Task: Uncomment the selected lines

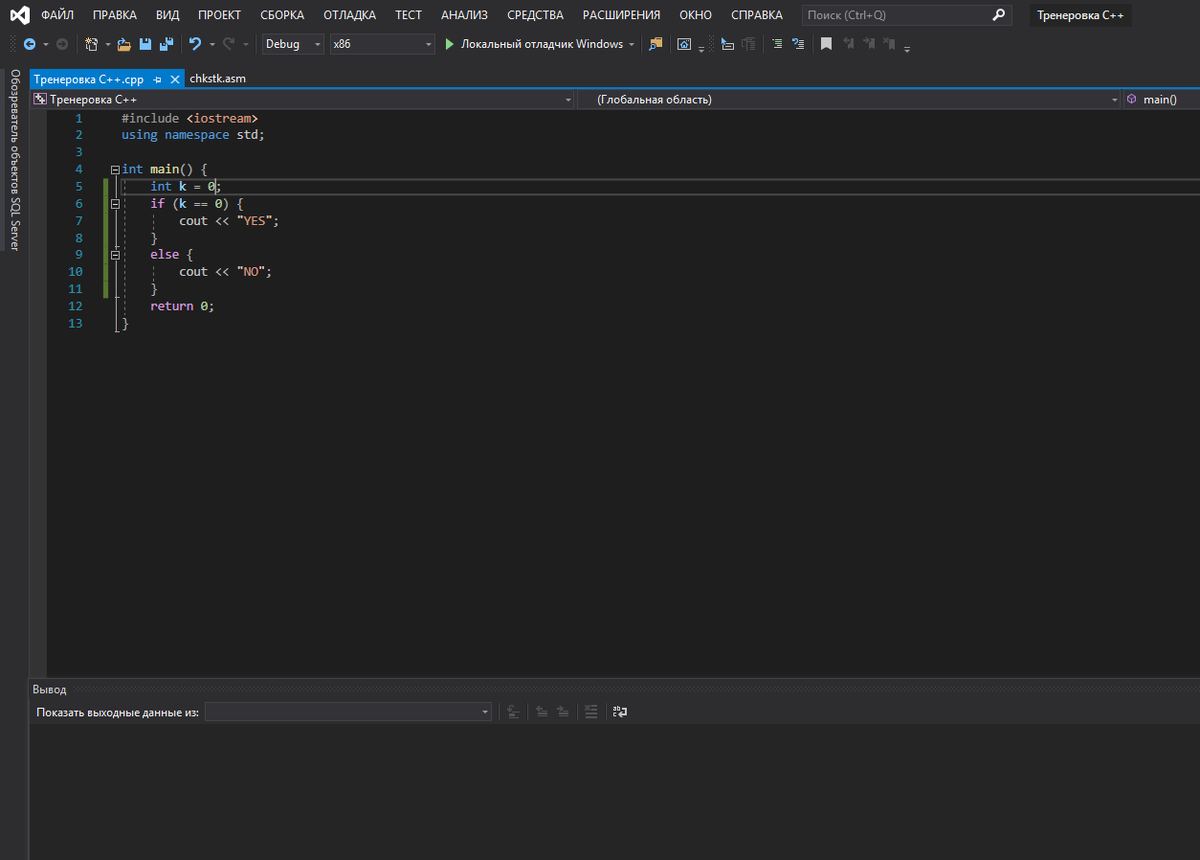Action: coord(798,44)
